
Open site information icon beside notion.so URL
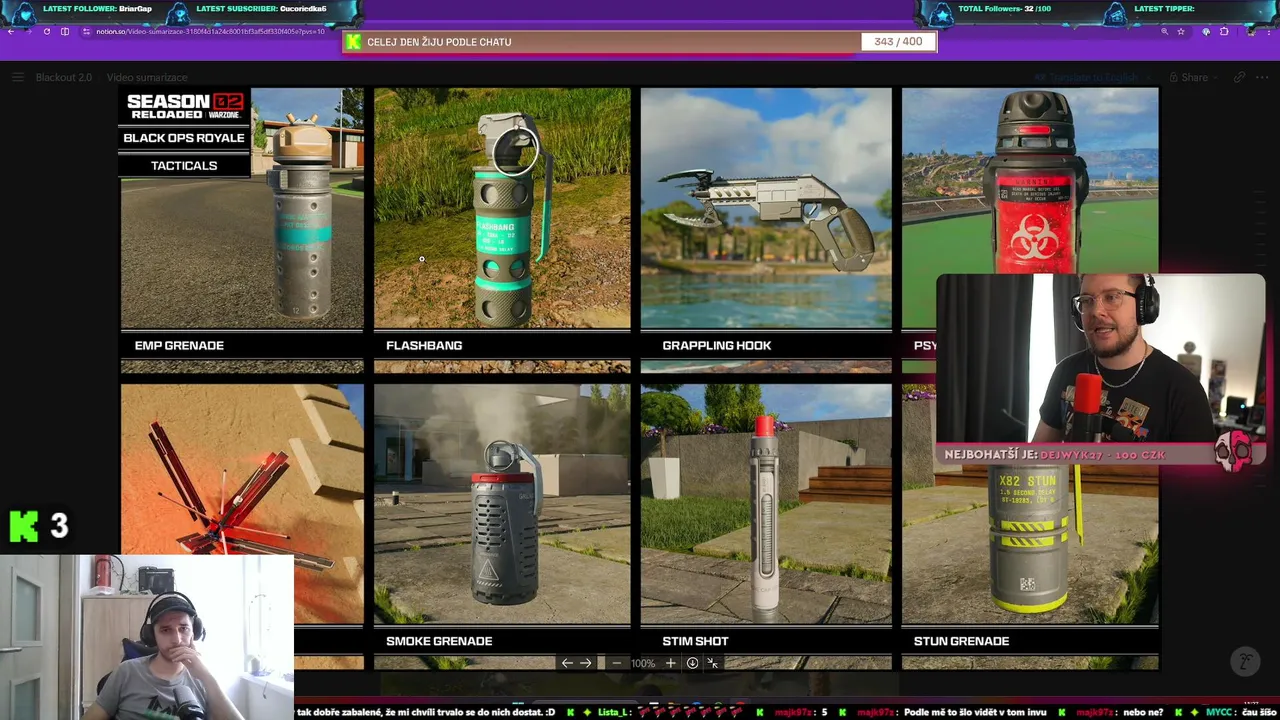(x=86, y=32)
